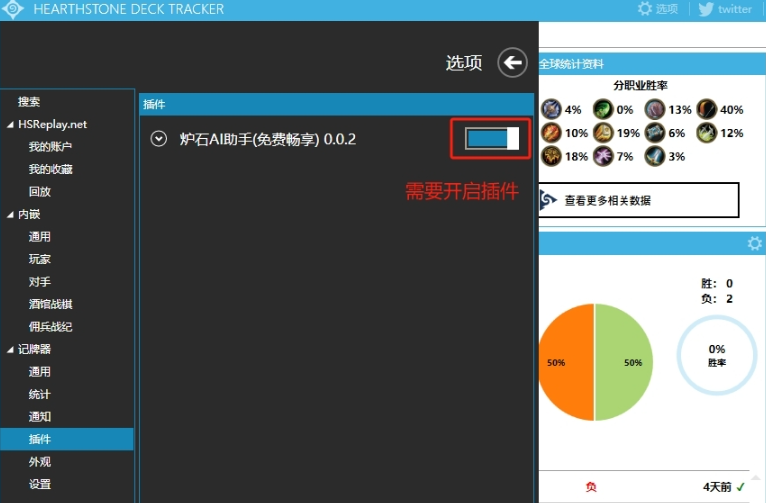Click the HSReplay logo in 查看更多相关数据
The image size is (766, 503).
(548, 200)
